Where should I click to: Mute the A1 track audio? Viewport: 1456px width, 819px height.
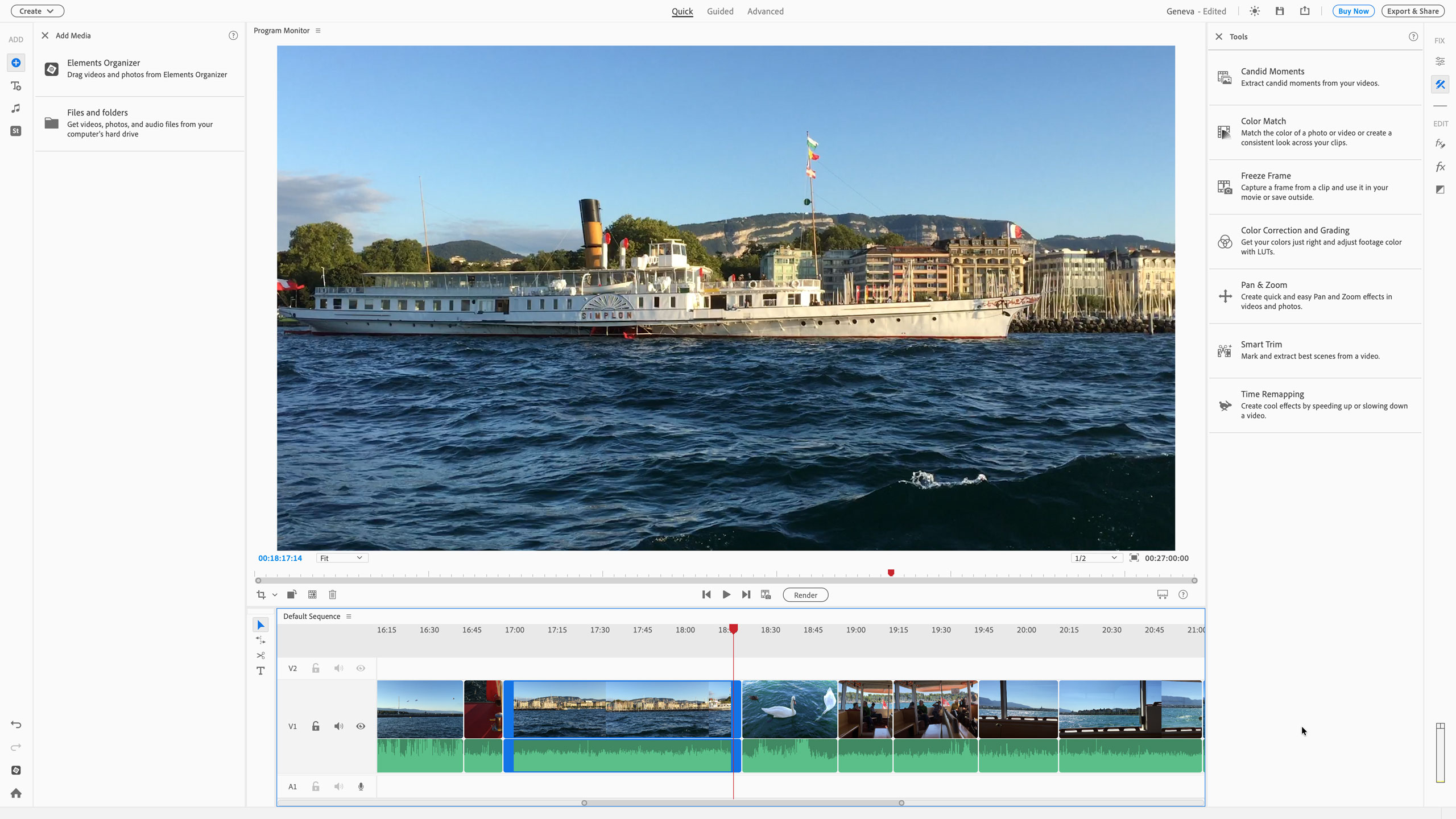pos(339,787)
